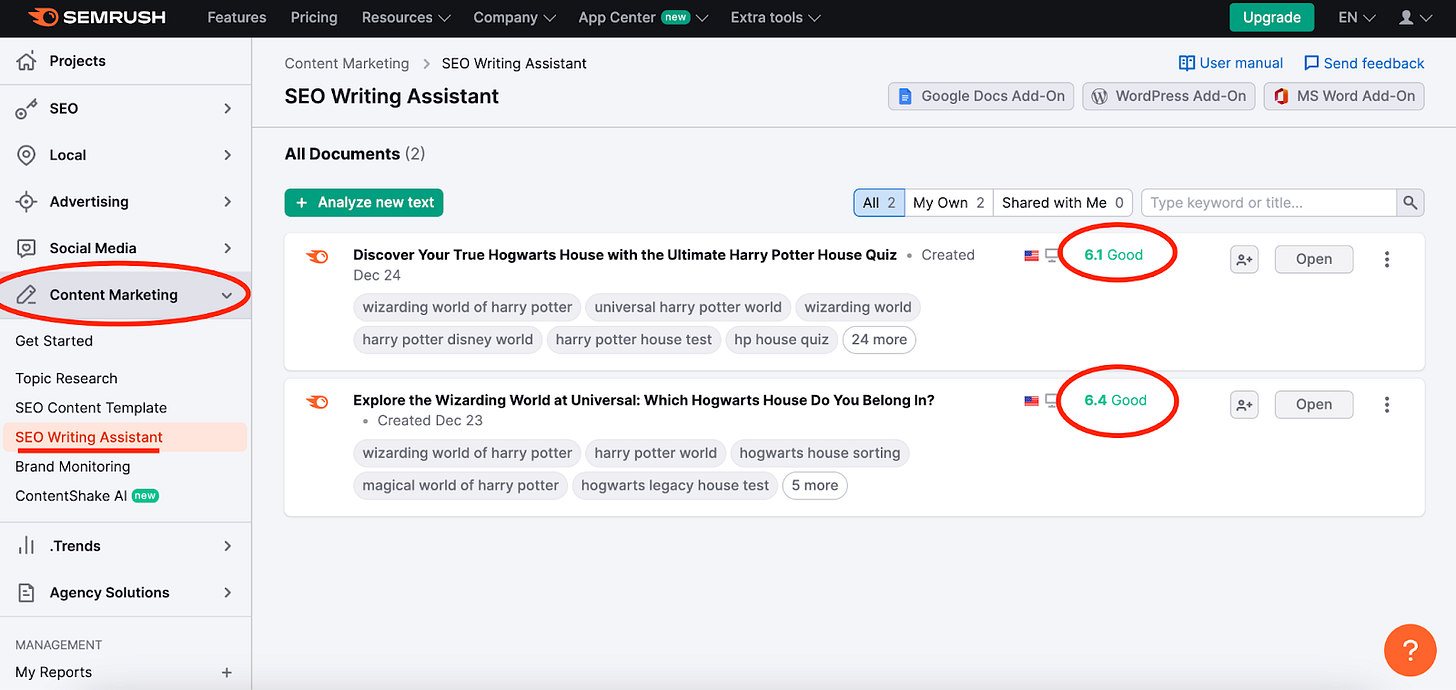Click the 6.1 Good score
Viewport: 1456px width, 690px height.
point(1113,255)
